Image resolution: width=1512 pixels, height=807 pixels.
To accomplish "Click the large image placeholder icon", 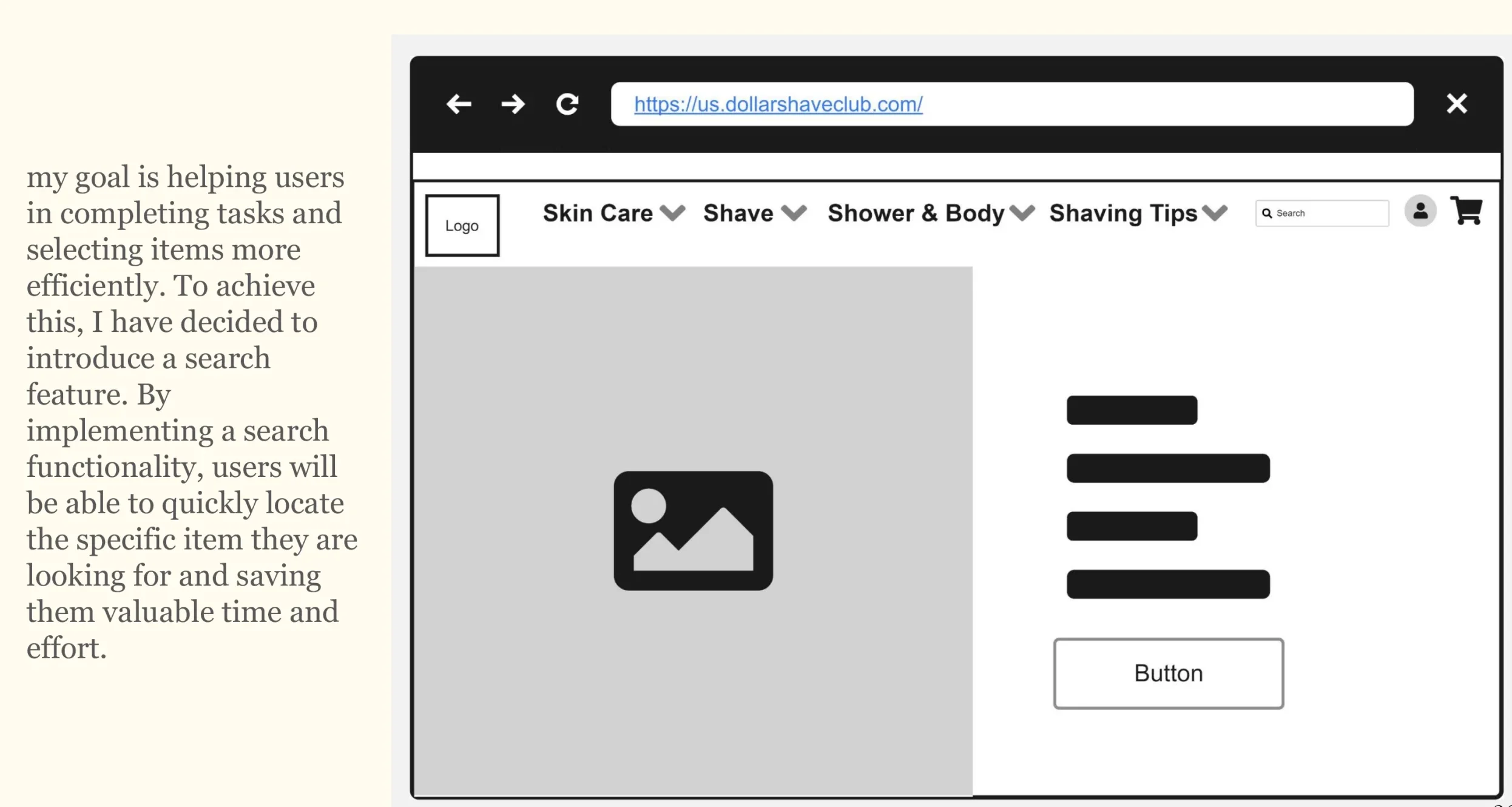I will pyautogui.click(x=693, y=530).
